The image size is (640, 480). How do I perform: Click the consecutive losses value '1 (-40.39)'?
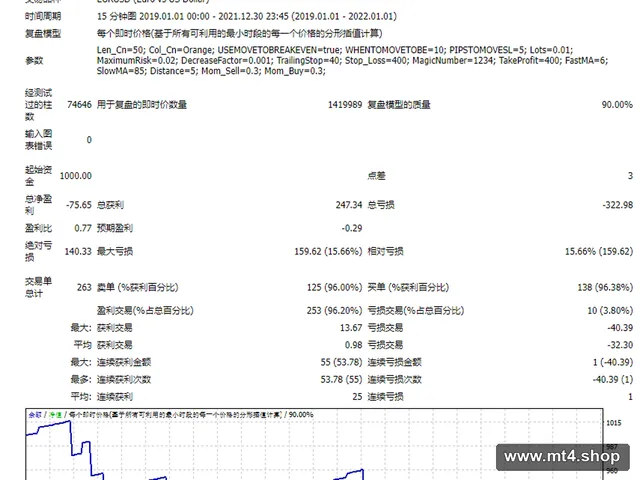tap(613, 362)
